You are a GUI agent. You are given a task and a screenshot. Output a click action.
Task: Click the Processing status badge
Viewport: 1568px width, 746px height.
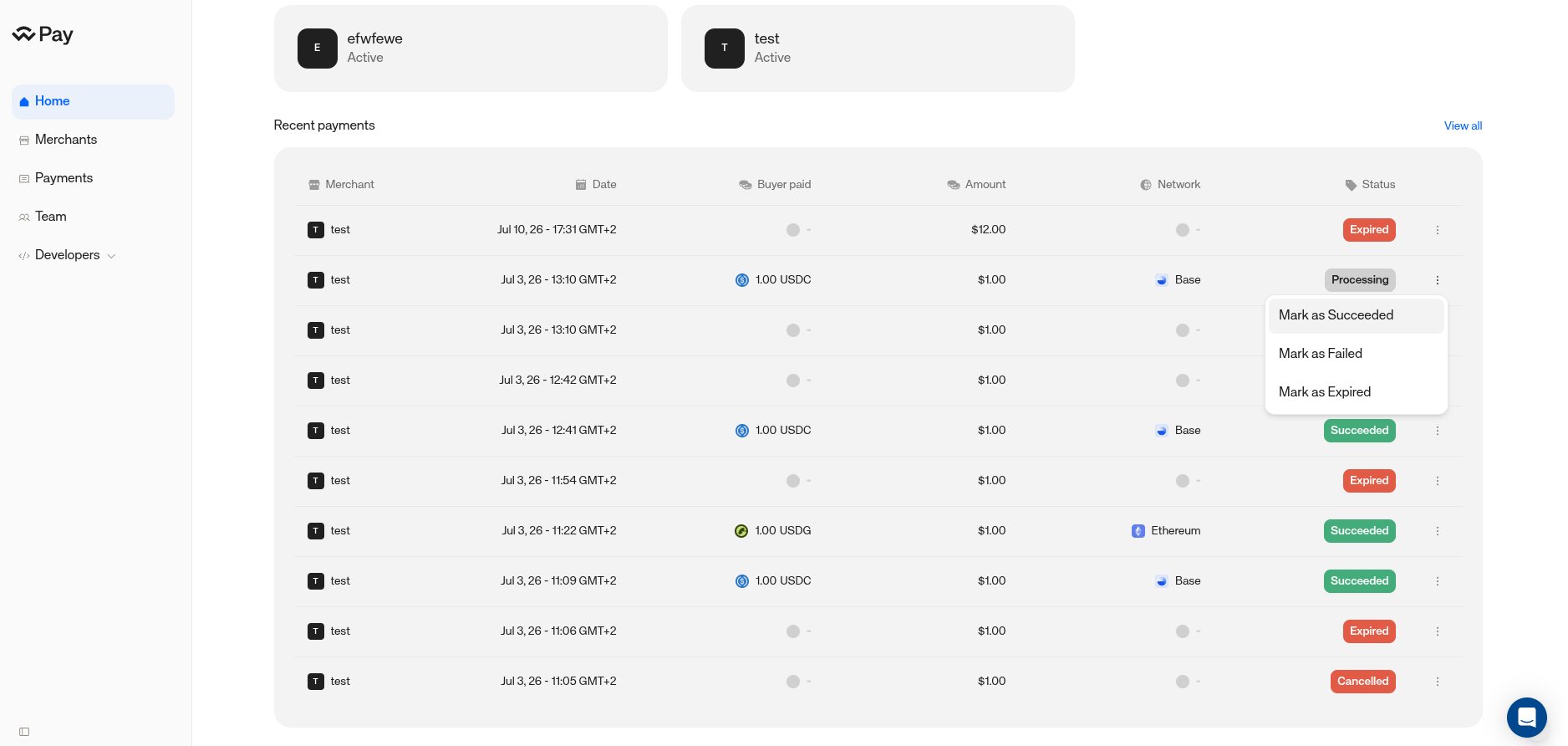pos(1360,280)
